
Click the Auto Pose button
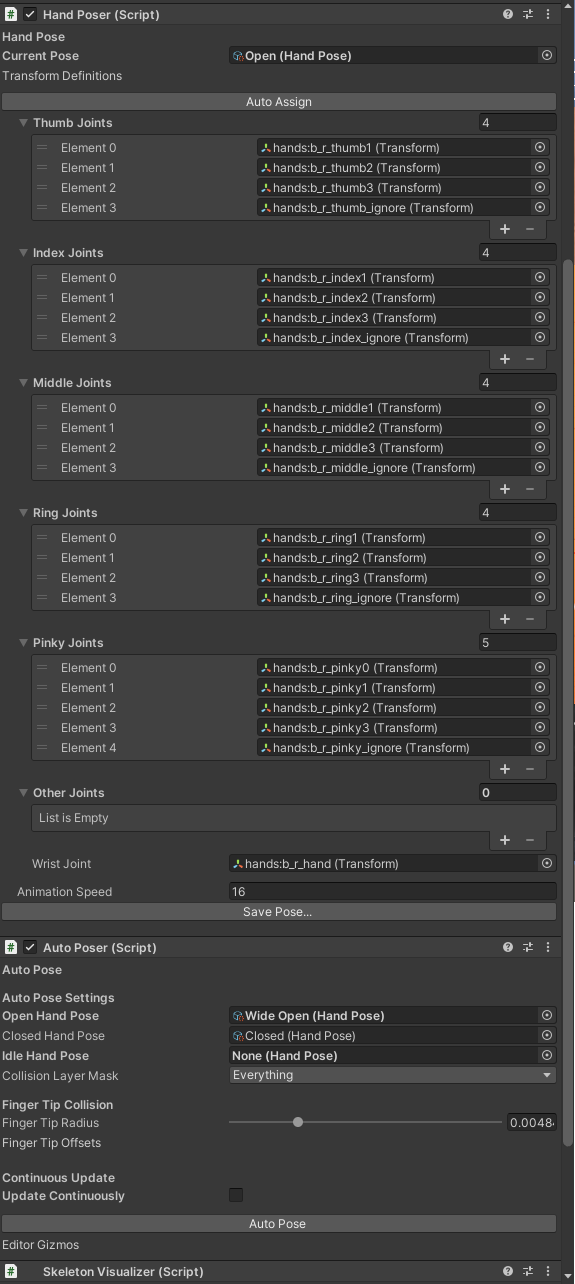(x=279, y=1224)
